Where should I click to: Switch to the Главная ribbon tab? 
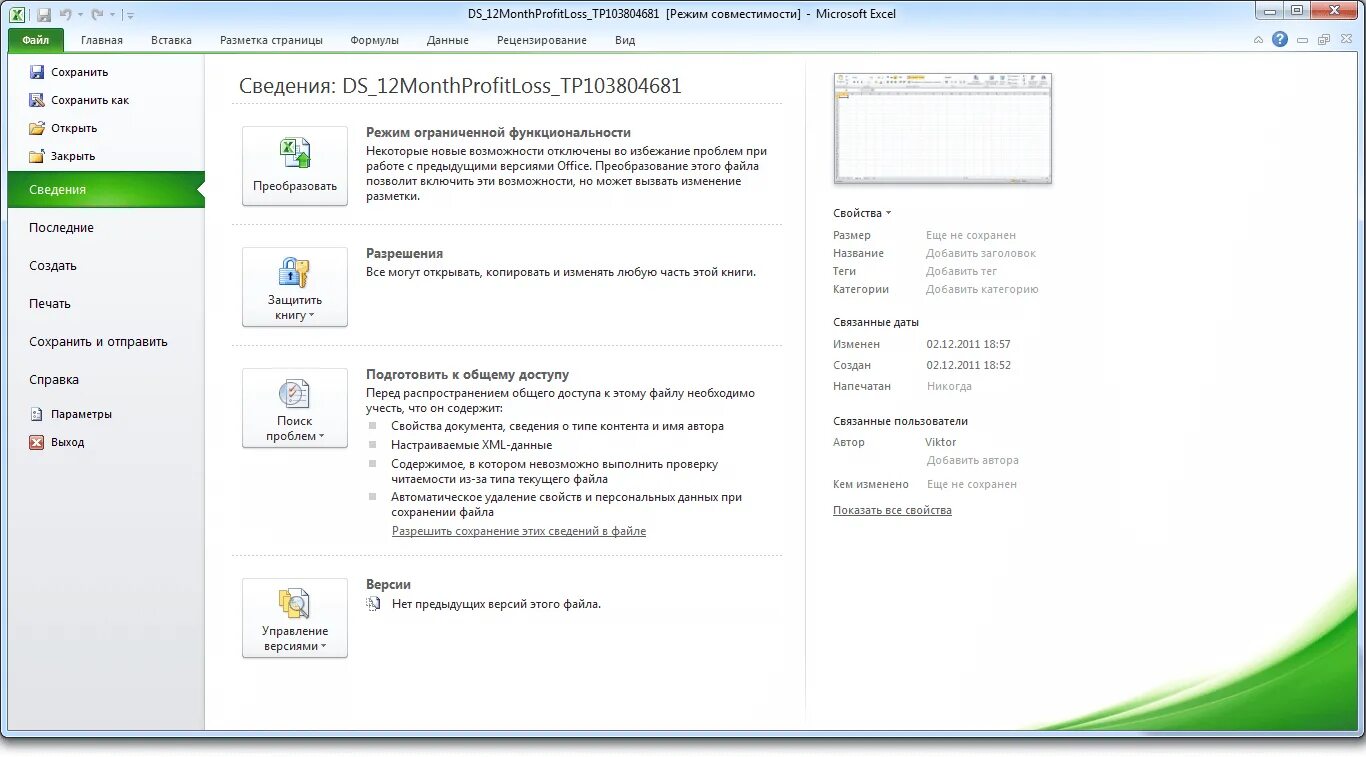[102, 40]
